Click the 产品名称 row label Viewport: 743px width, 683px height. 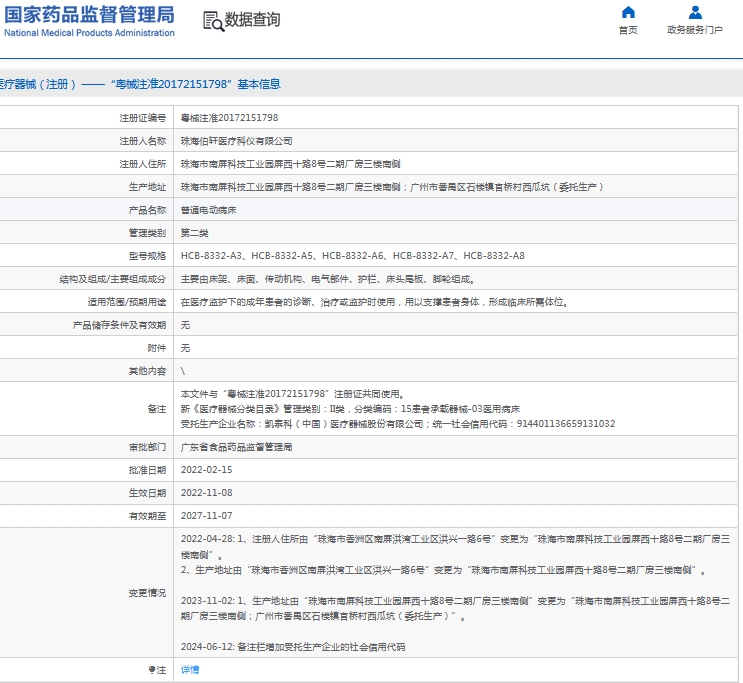coord(147,210)
